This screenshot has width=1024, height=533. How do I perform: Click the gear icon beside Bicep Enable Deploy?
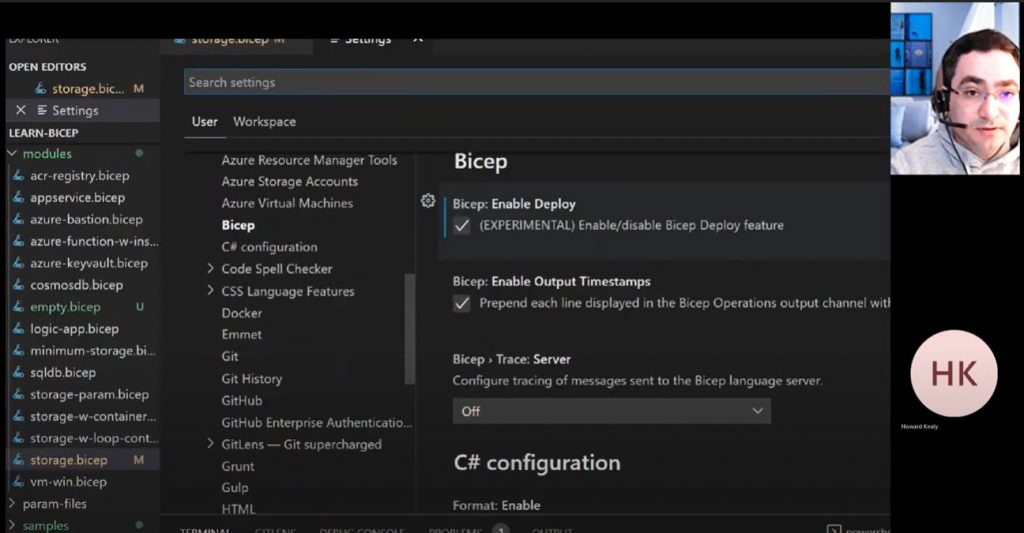(x=428, y=201)
